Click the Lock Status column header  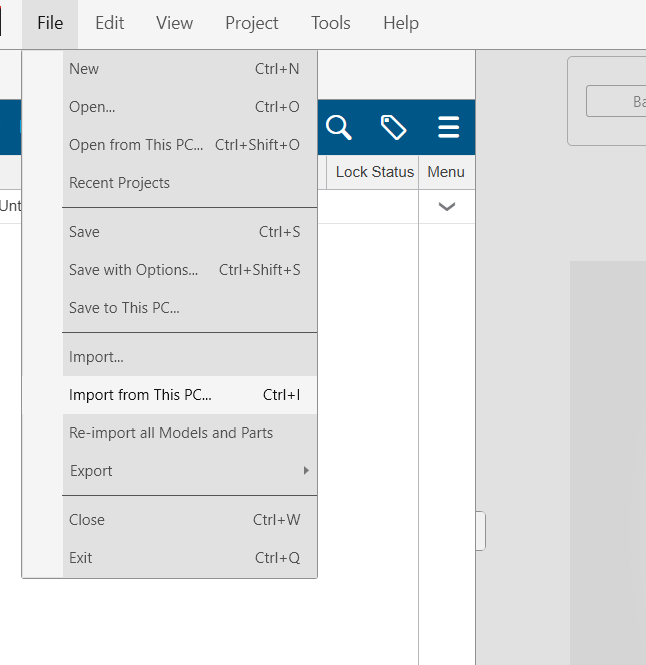[x=374, y=172]
